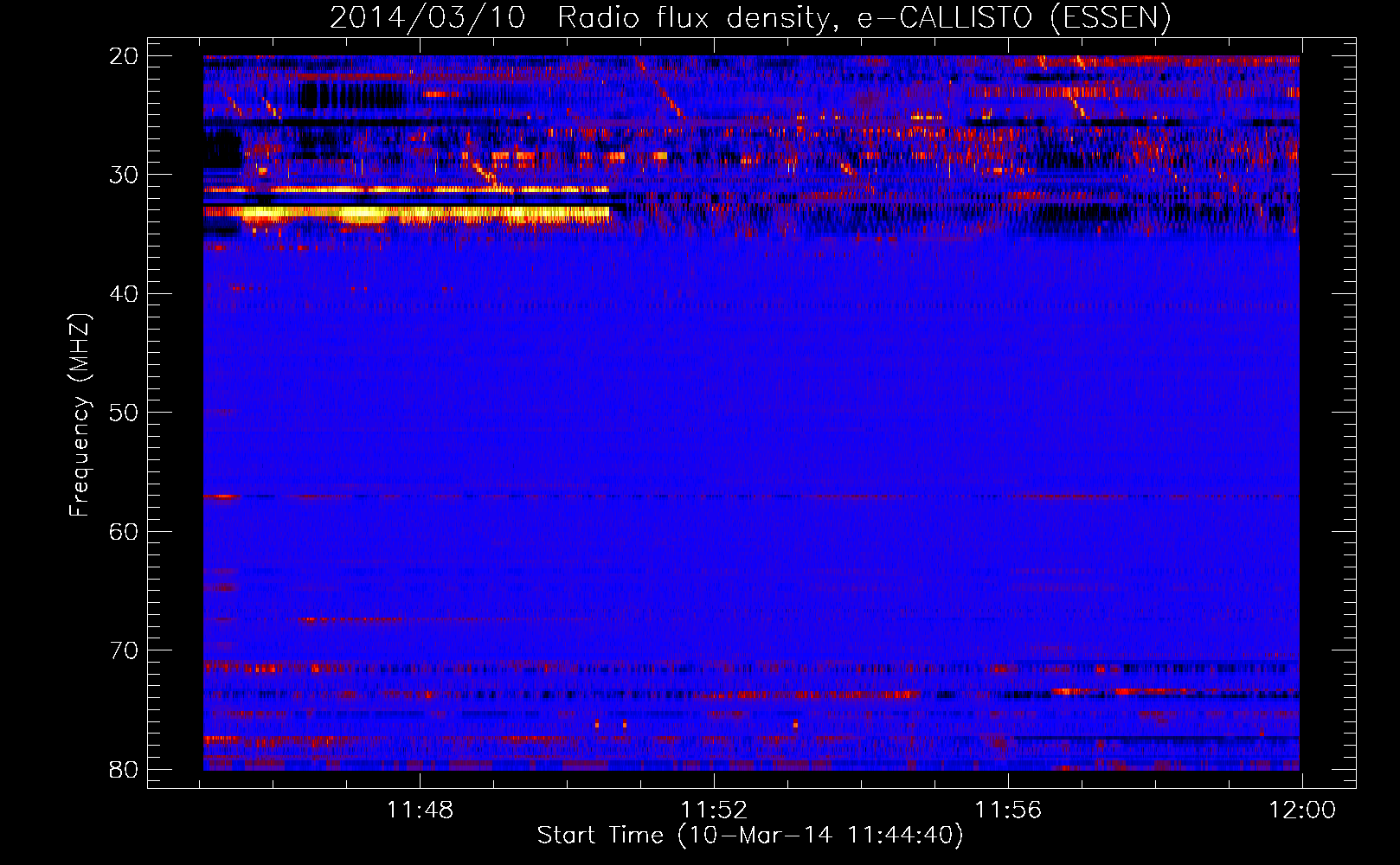Click the bright yellow emission band near 33 MHz

coord(407,213)
